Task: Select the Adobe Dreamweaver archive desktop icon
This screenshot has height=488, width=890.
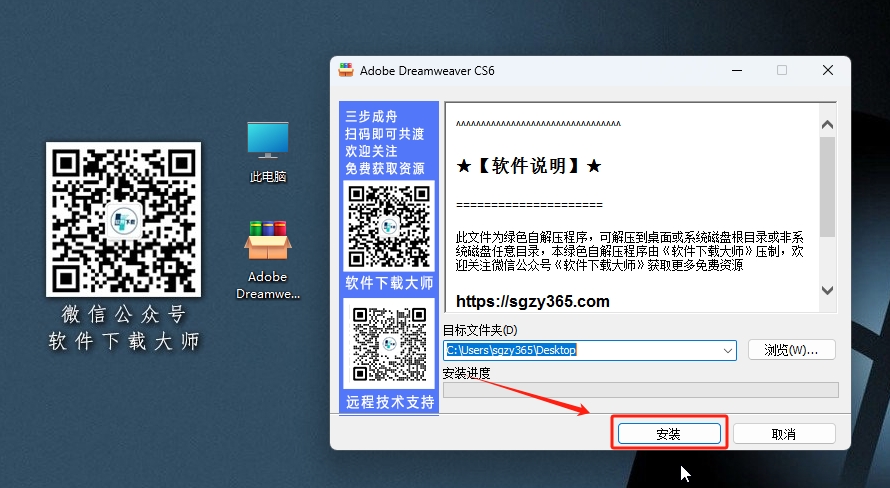Action: point(267,260)
